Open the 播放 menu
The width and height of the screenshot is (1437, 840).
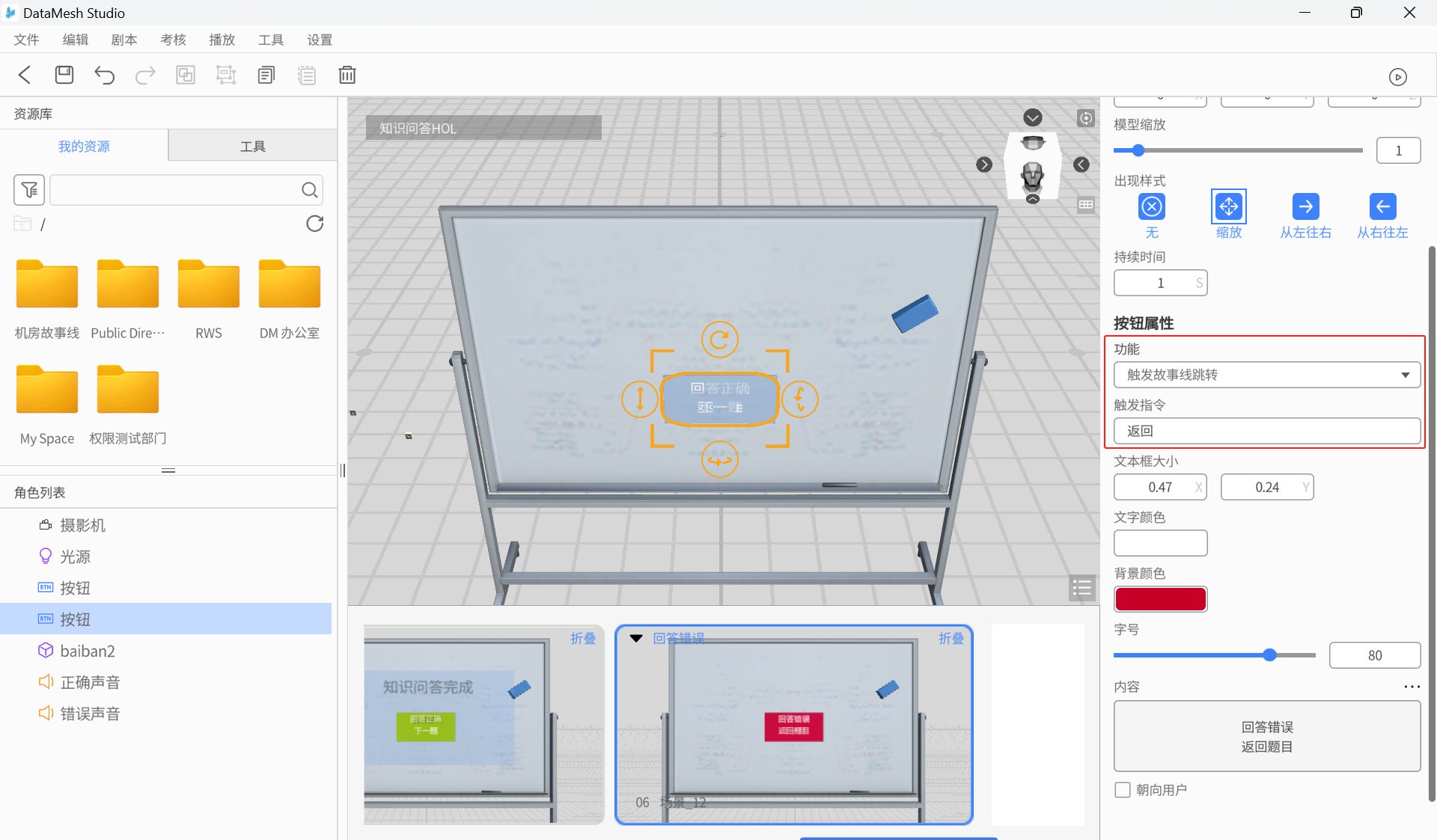click(222, 40)
